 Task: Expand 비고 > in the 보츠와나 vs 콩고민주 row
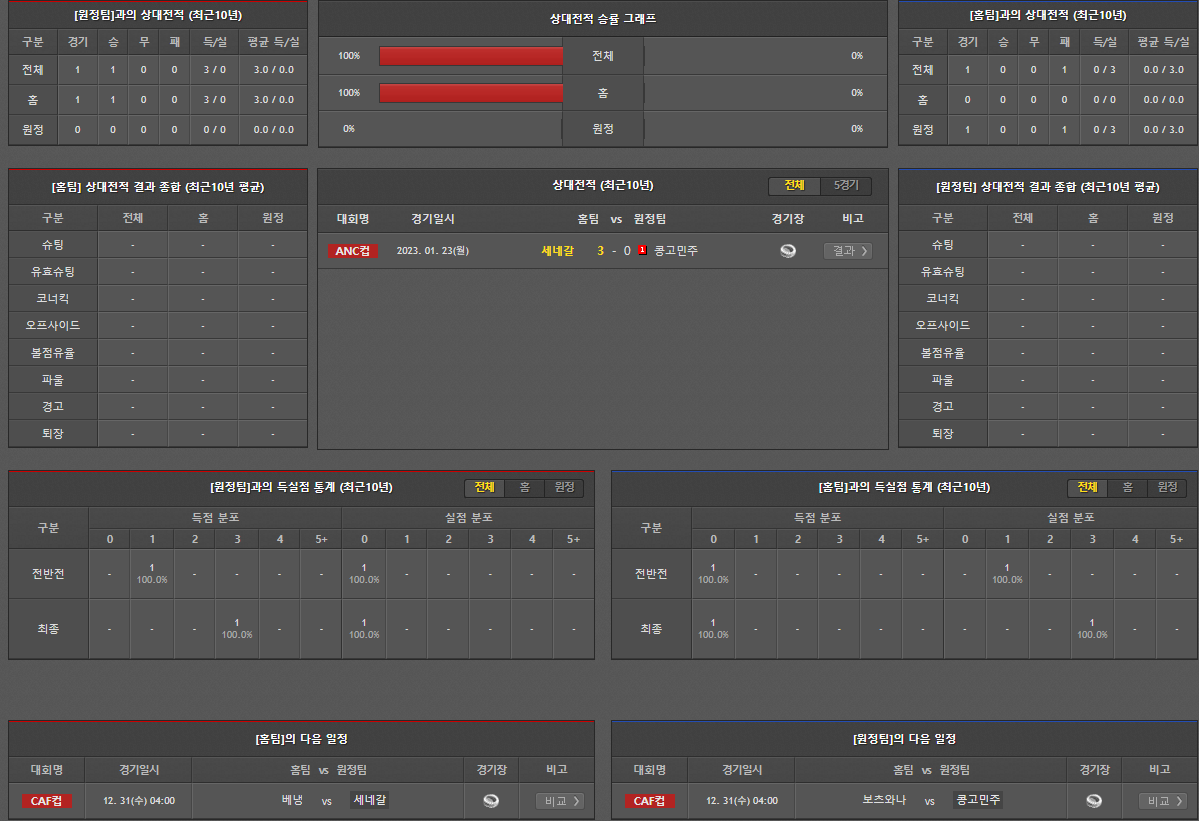coord(1163,800)
